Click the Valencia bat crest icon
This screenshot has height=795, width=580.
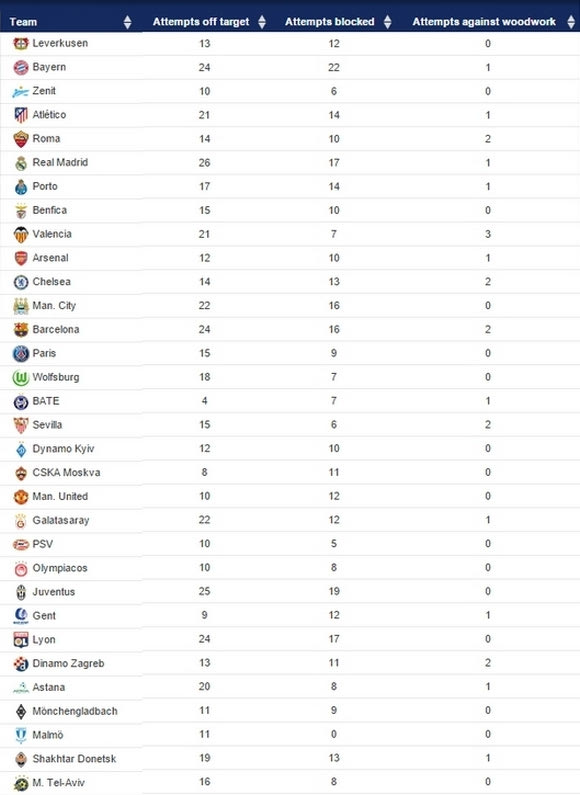pos(21,234)
